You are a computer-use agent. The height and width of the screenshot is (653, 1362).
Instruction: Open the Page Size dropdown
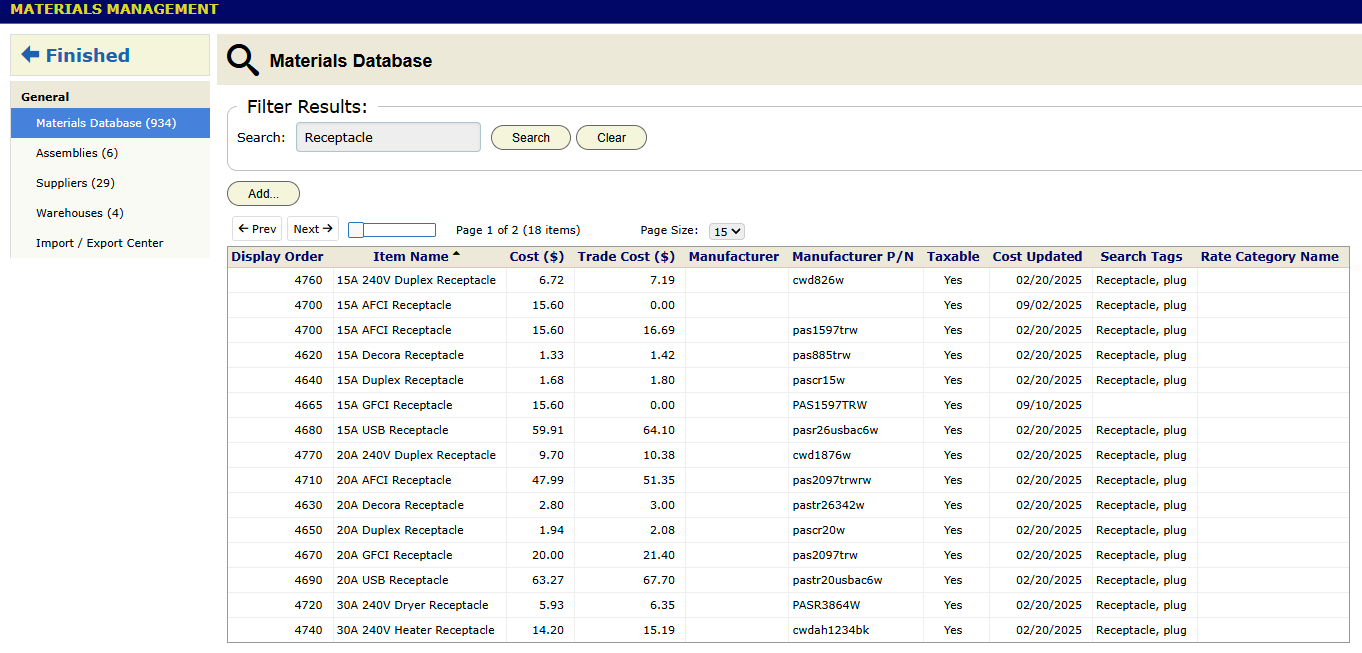[727, 231]
